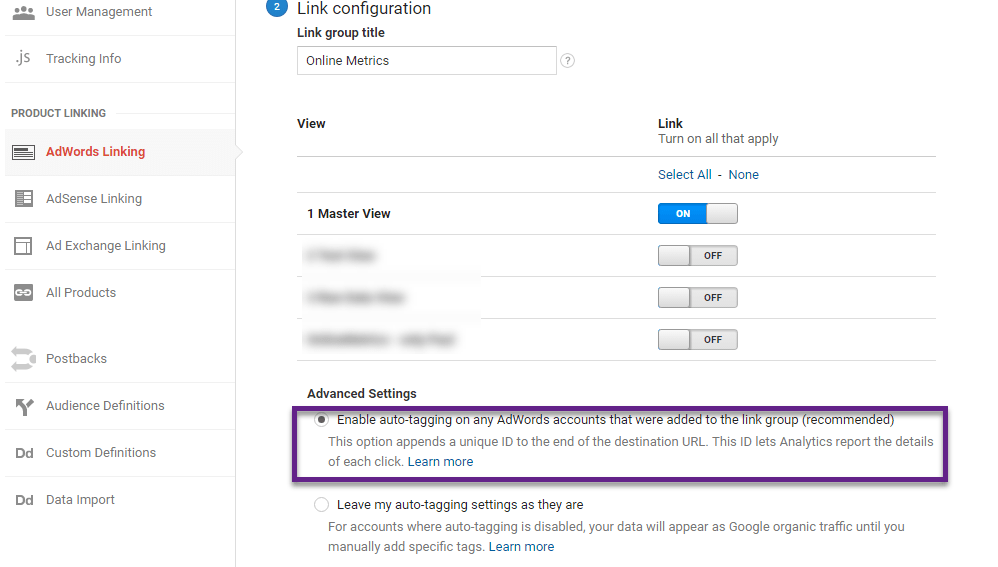
Task: Click the Advanced Settings heading
Action: click(x=362, y=394)
